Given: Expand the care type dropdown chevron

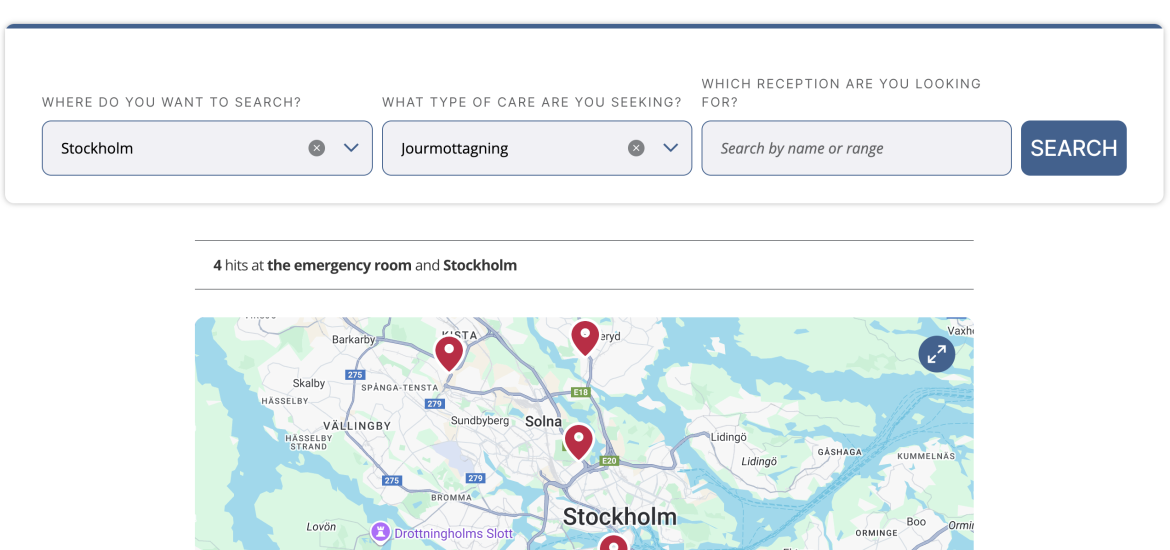Looking at the screenshot, I should pyautogui.click(x=671, y=148).
